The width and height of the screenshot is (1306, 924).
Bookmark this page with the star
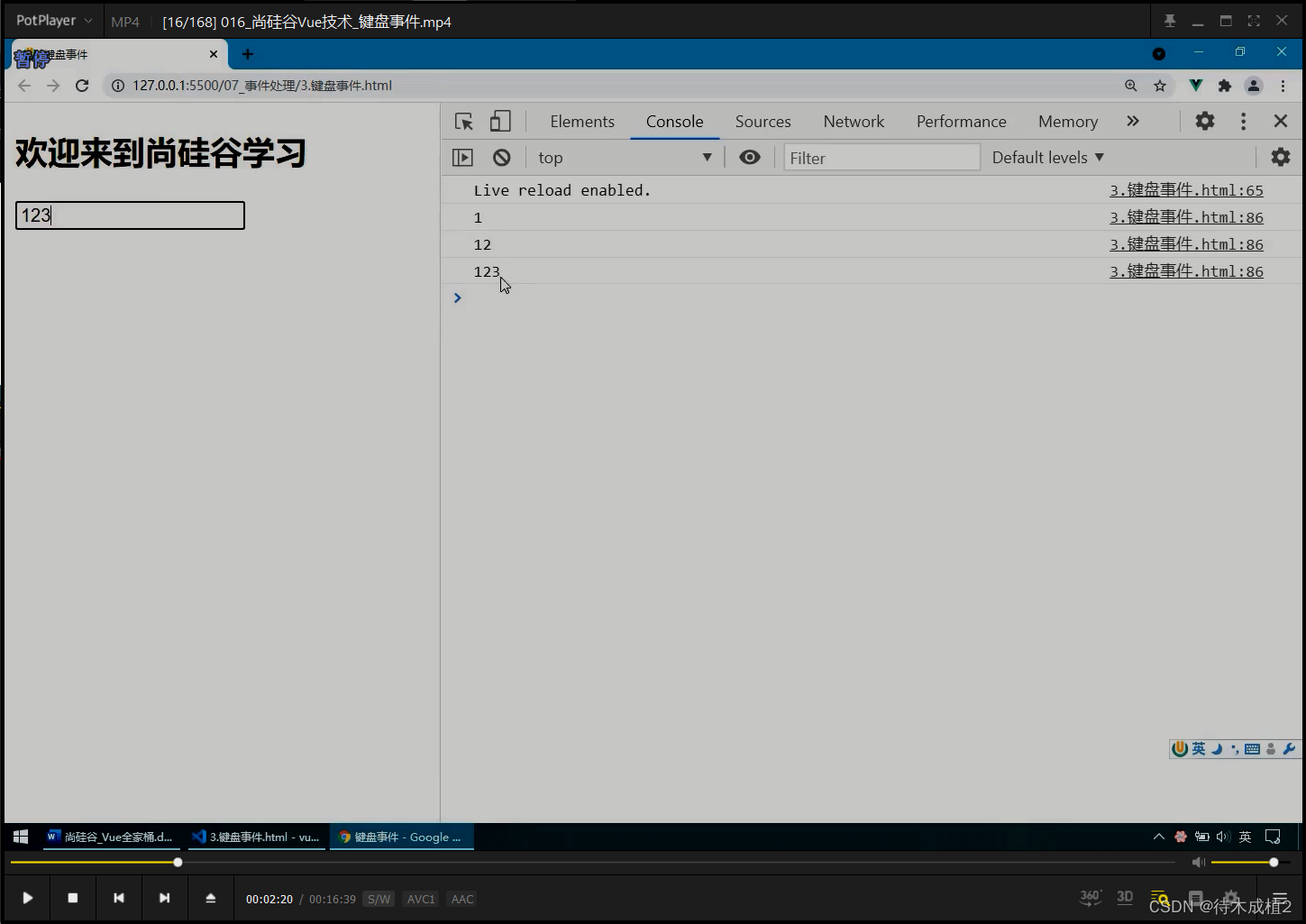pos(1160,86)
